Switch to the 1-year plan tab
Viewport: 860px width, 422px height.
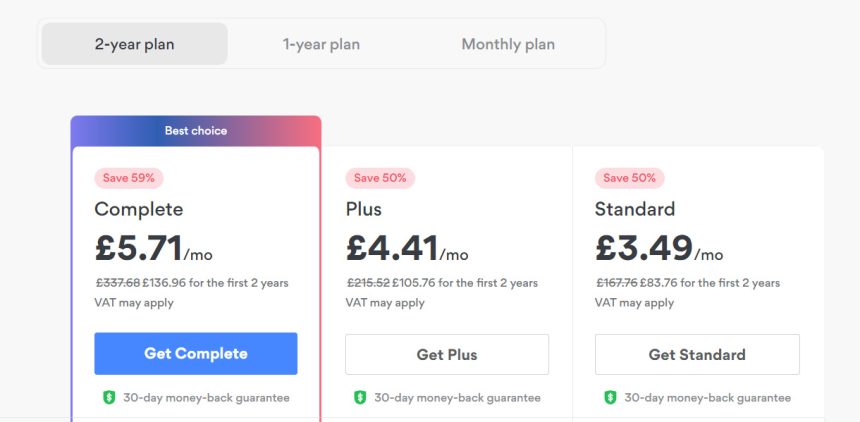pyautogui.click(x=321, y=44)
